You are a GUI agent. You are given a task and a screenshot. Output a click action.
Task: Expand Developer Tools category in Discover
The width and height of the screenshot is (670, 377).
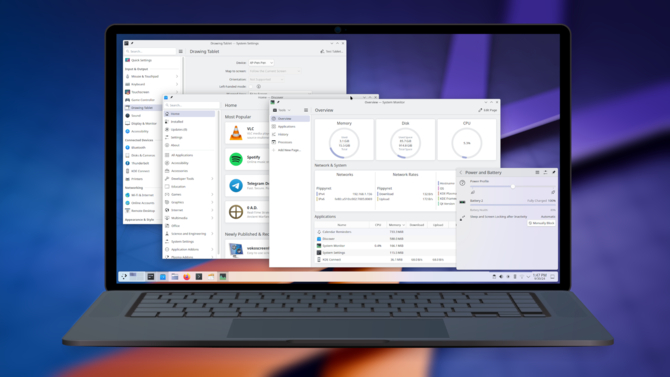[x=212, y=179]
